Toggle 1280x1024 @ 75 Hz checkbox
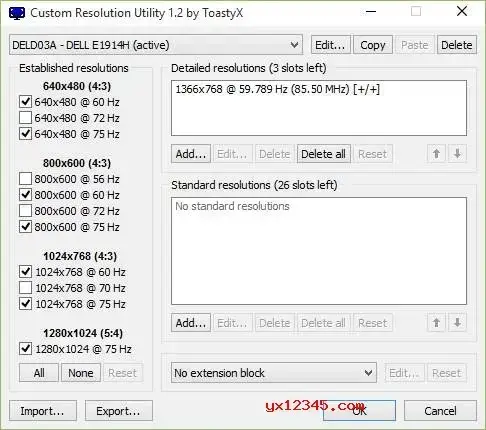Image resolution: width=486 pixels, height=430 pixels. (25, 349)
